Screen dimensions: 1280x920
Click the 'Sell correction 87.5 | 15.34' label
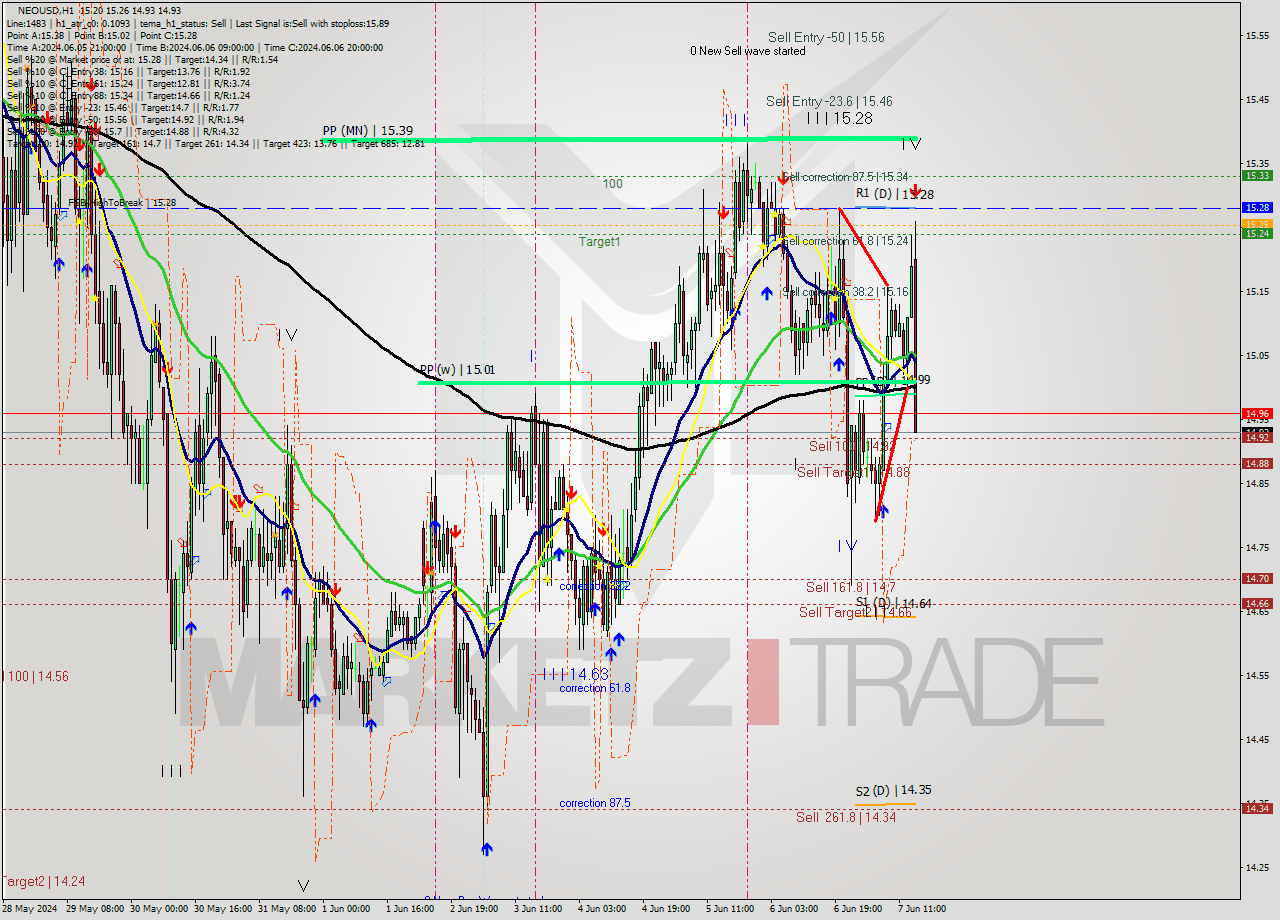pyautogui.click(x=845, y=176)
